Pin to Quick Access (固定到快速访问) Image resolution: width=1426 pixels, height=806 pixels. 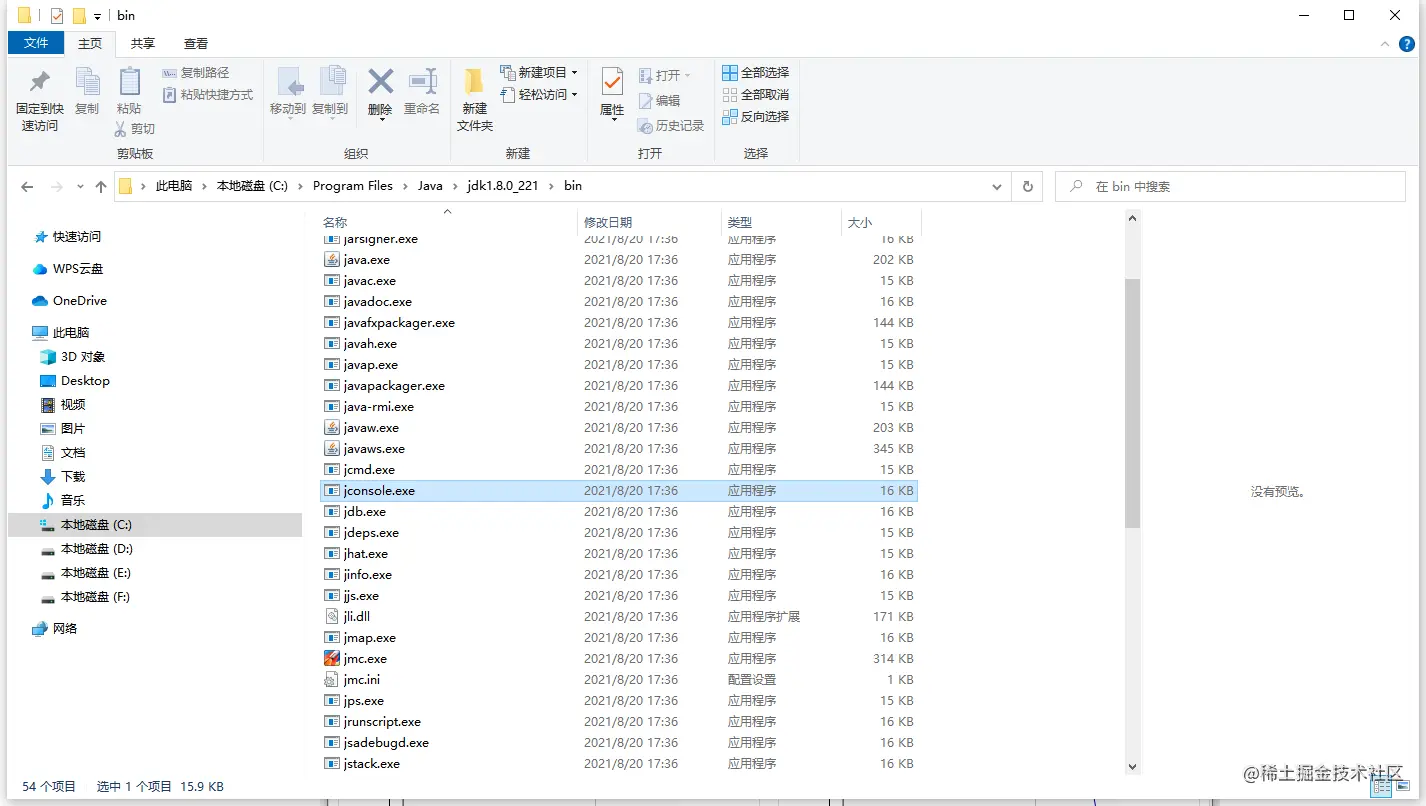[40, 101]
